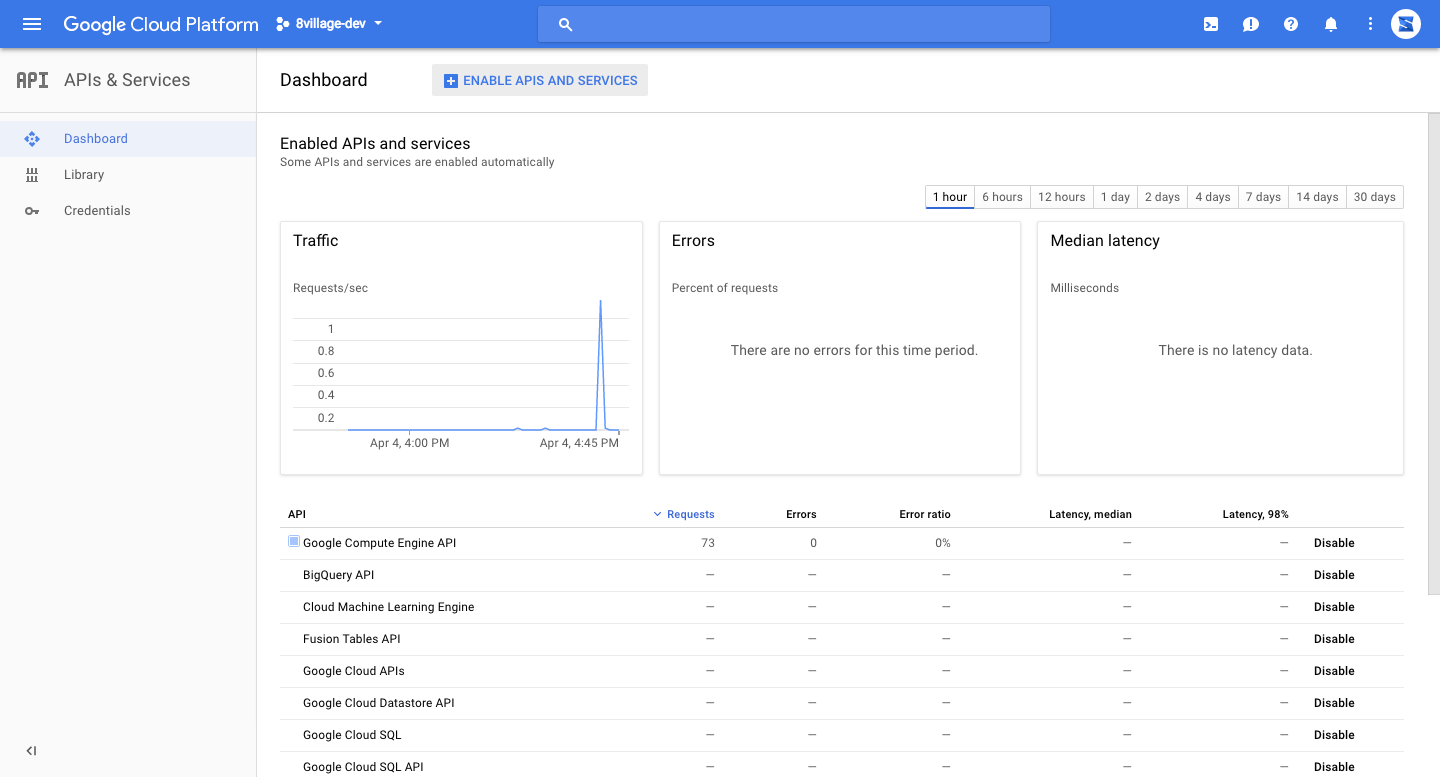Viewport: 1440px width, 777px height.
Task: Open Dashboard in the sidebar
Action: [128, 139]
